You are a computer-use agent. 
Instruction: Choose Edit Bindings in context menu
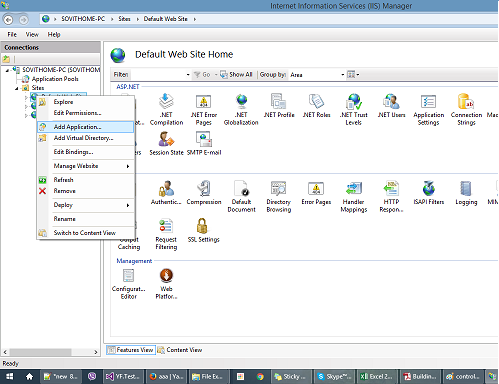[86, 152]
